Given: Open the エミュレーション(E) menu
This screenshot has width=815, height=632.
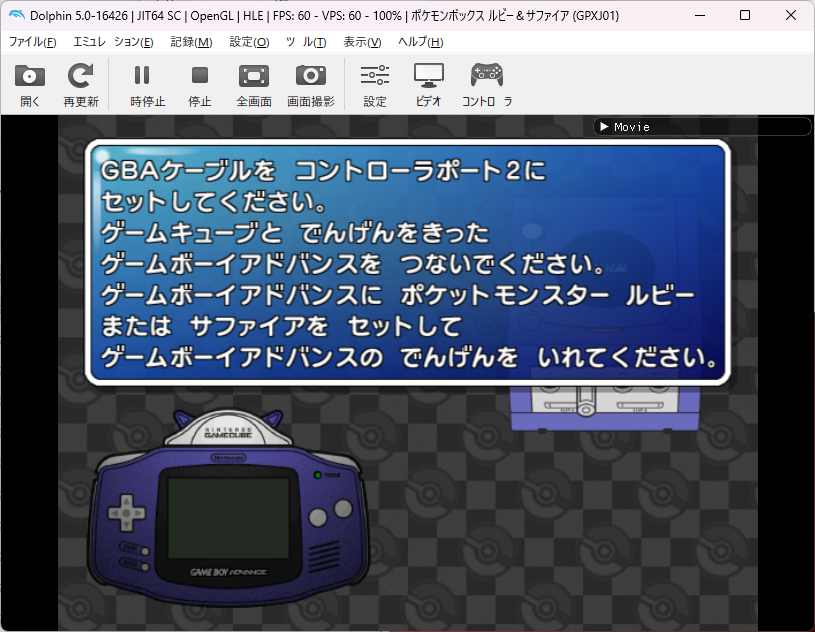Looking at the screenshot, I should coord(113,42).
